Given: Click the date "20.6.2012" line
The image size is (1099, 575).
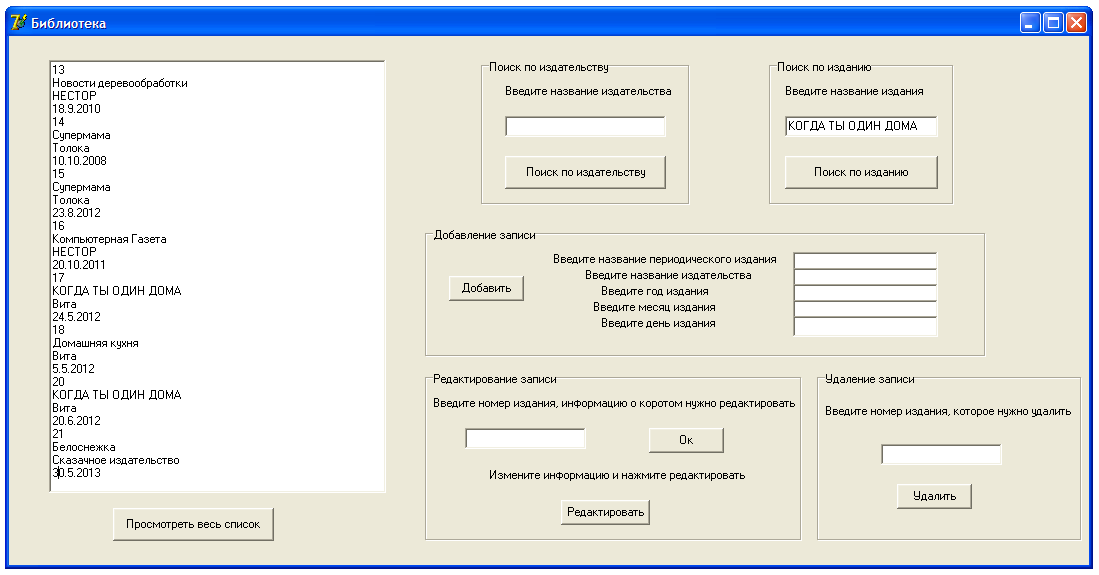Looking at the screenshot, I should pos(76,421).
